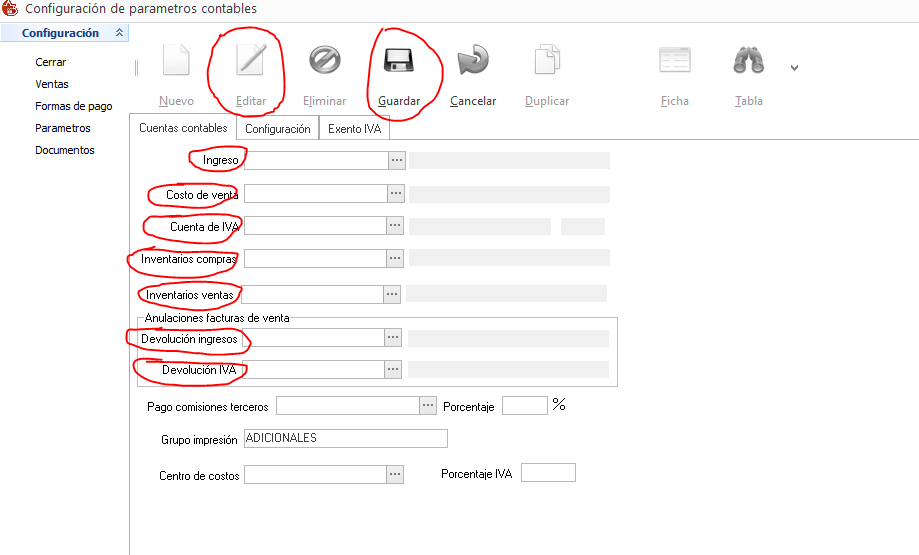Open the Centro de costos lookup button
Image resolution: width=919 pixels, height=555 pixels.
tap(396, 474)
